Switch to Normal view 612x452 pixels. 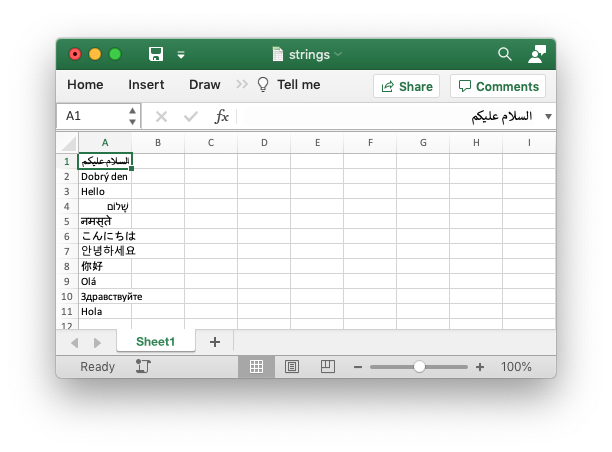256,367
